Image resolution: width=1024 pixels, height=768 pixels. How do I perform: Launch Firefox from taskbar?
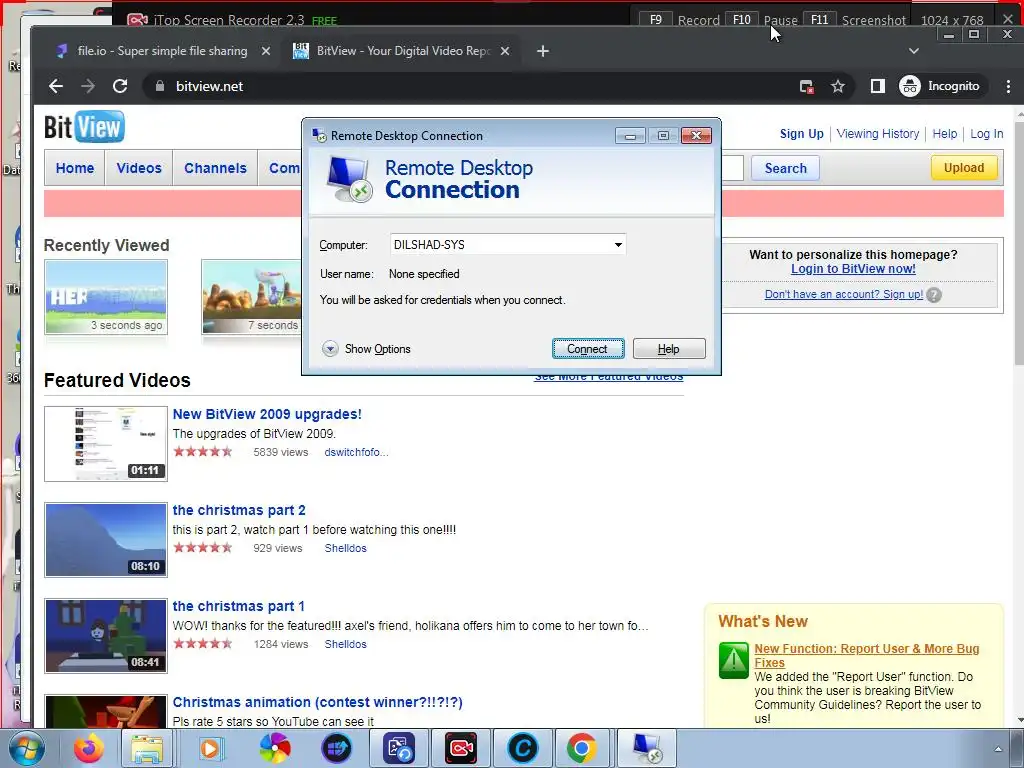point(88,748)
